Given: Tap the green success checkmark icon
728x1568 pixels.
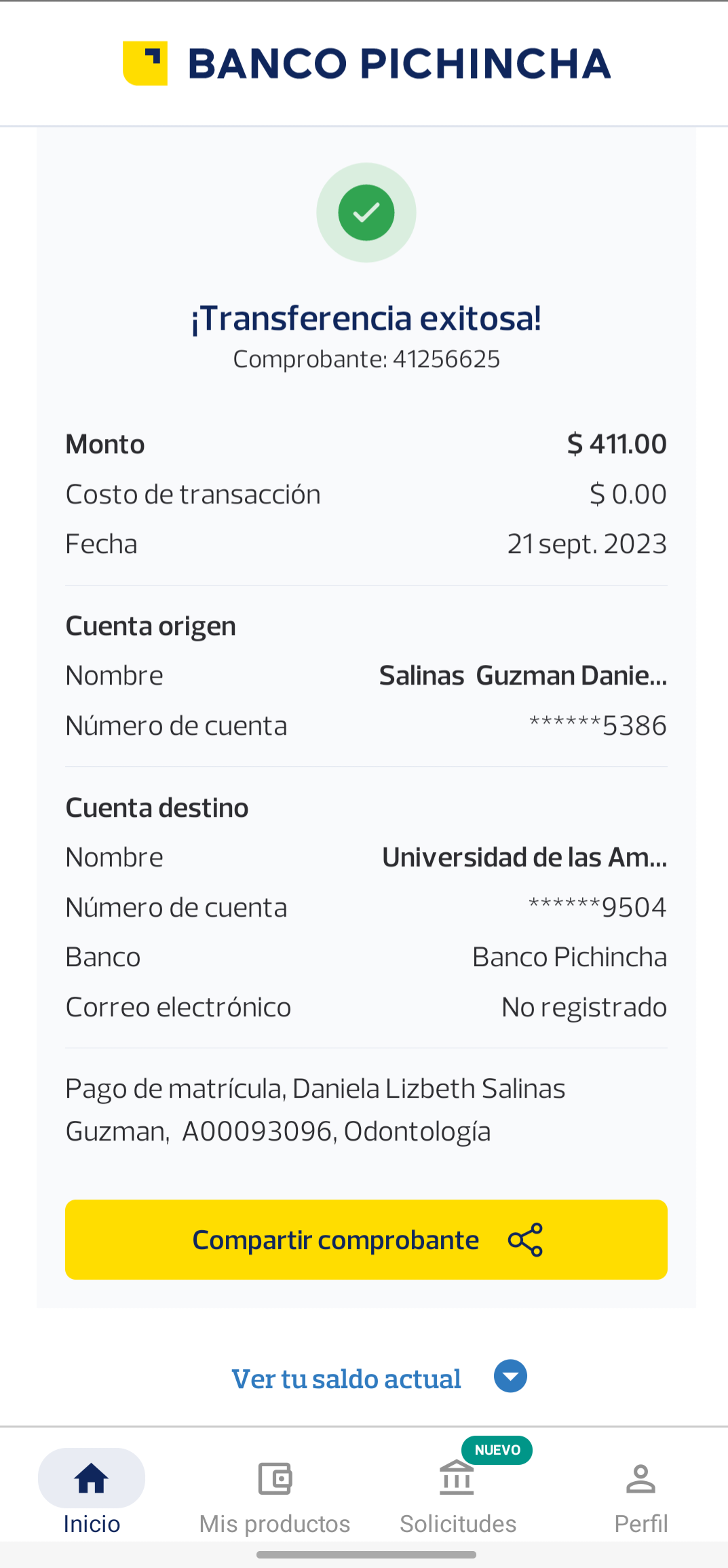Looking at the screenshot, I should (x=366, y=213).
